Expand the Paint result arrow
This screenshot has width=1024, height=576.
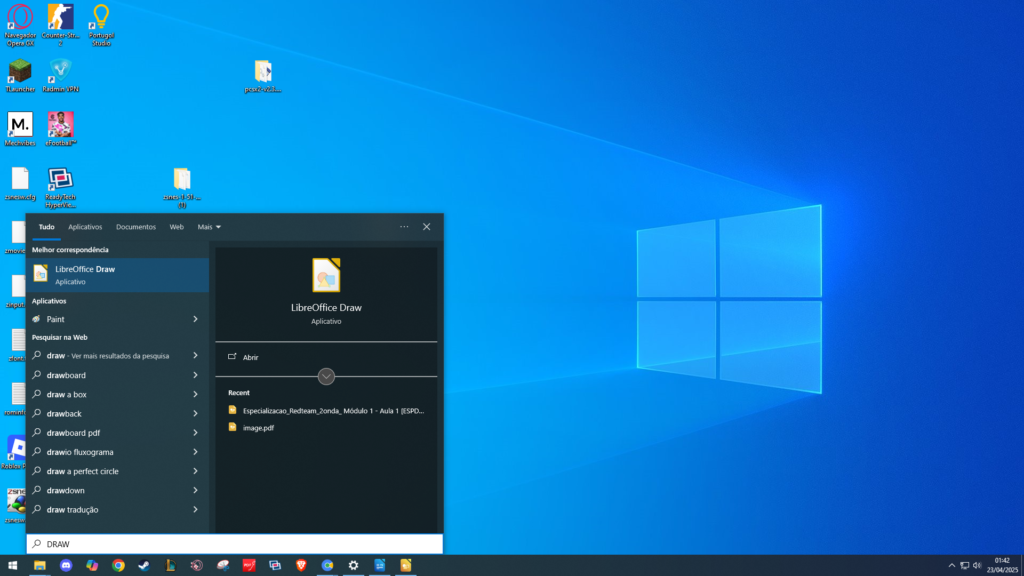(x=195, y=319)
